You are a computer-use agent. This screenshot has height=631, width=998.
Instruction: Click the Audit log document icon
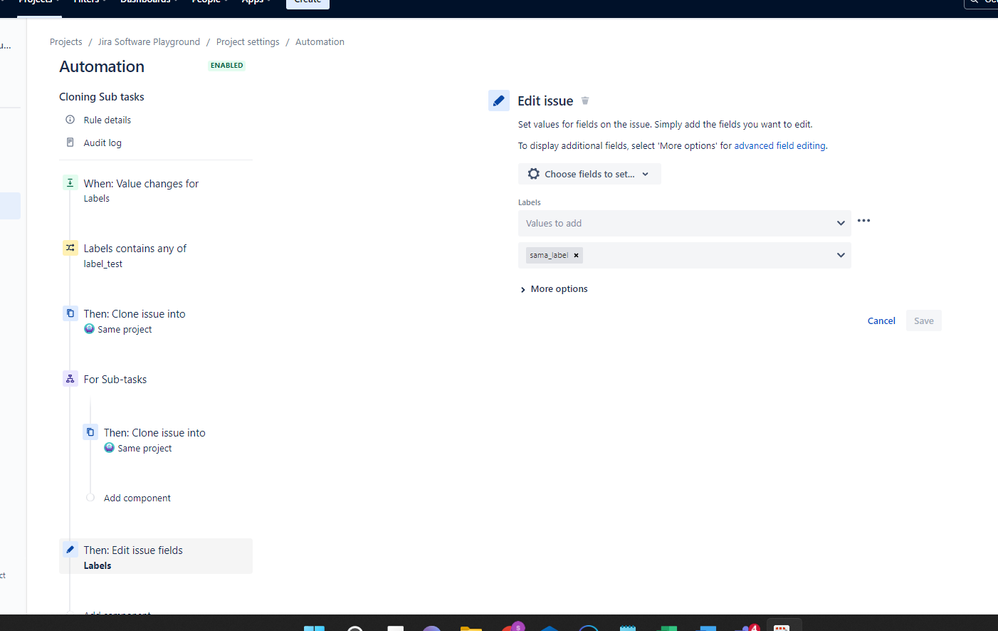coord(70,143)
